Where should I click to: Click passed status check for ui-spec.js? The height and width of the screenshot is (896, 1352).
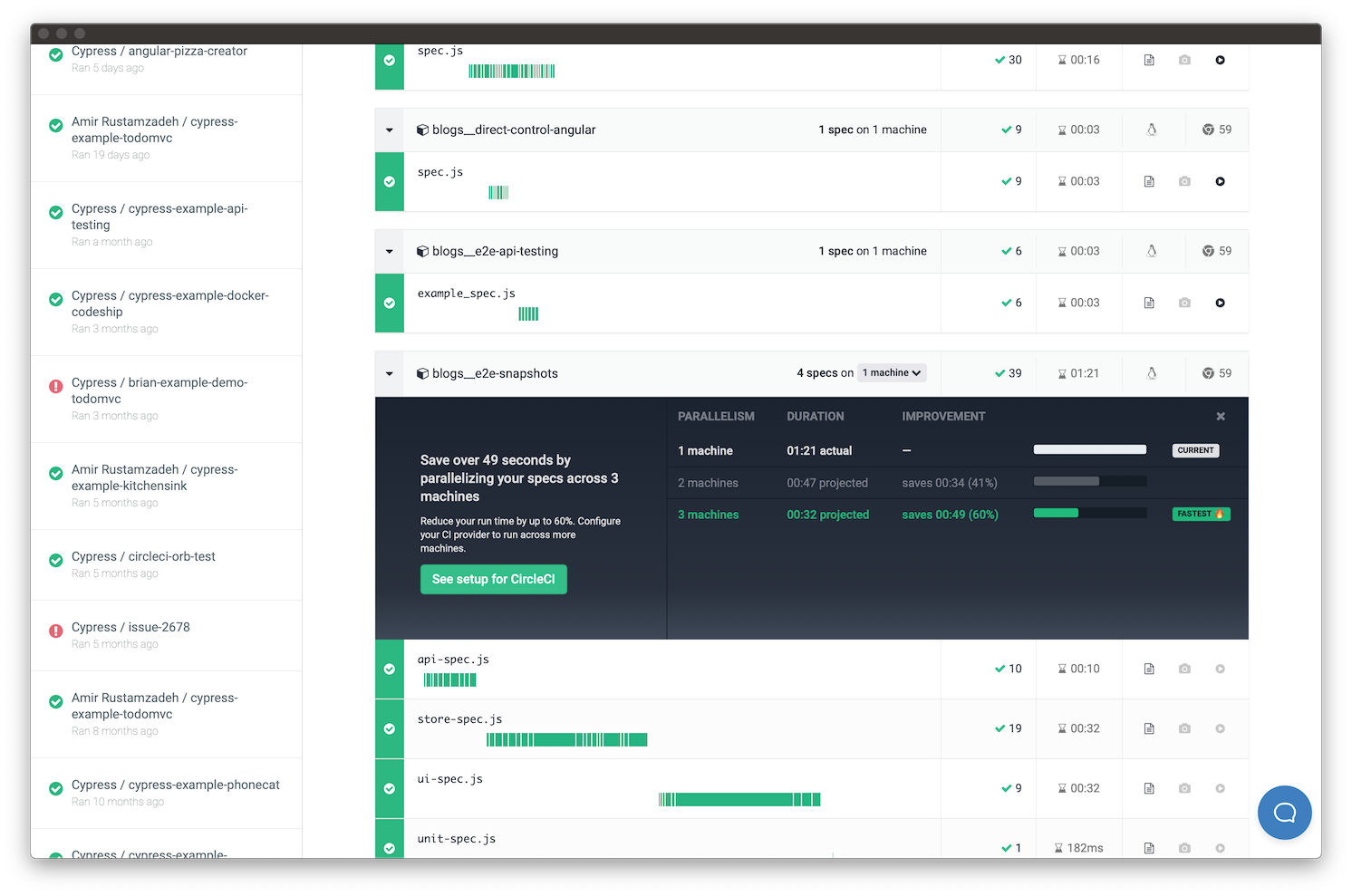(x=390, y=788)
